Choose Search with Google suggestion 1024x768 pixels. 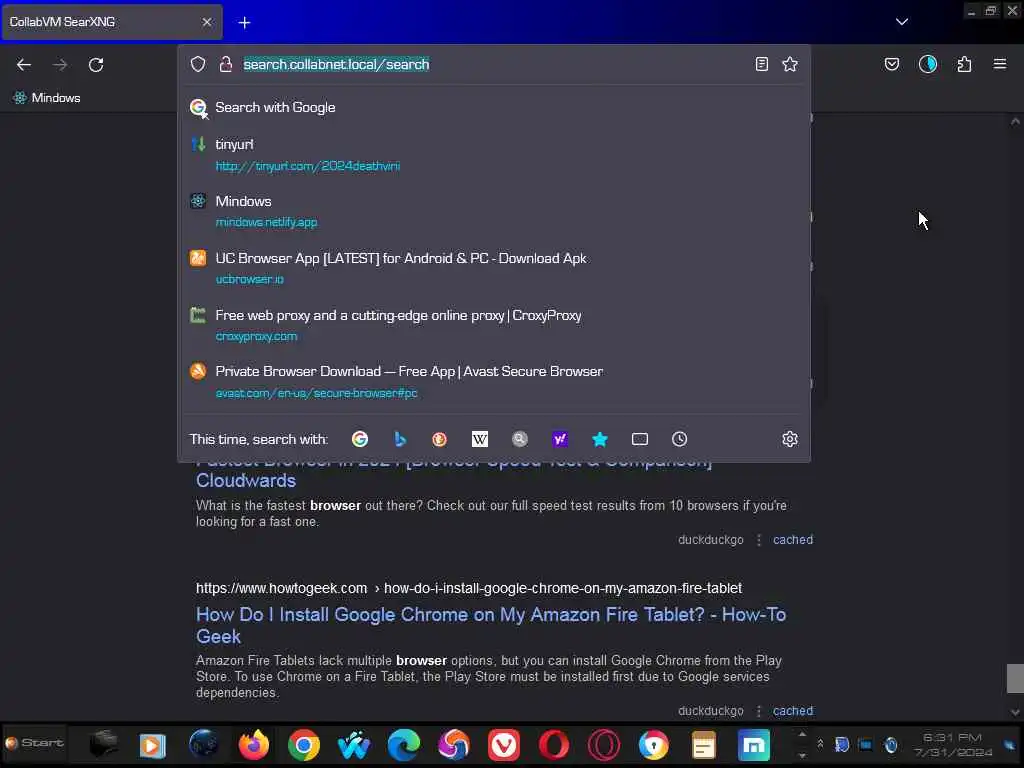click(494, 107)
